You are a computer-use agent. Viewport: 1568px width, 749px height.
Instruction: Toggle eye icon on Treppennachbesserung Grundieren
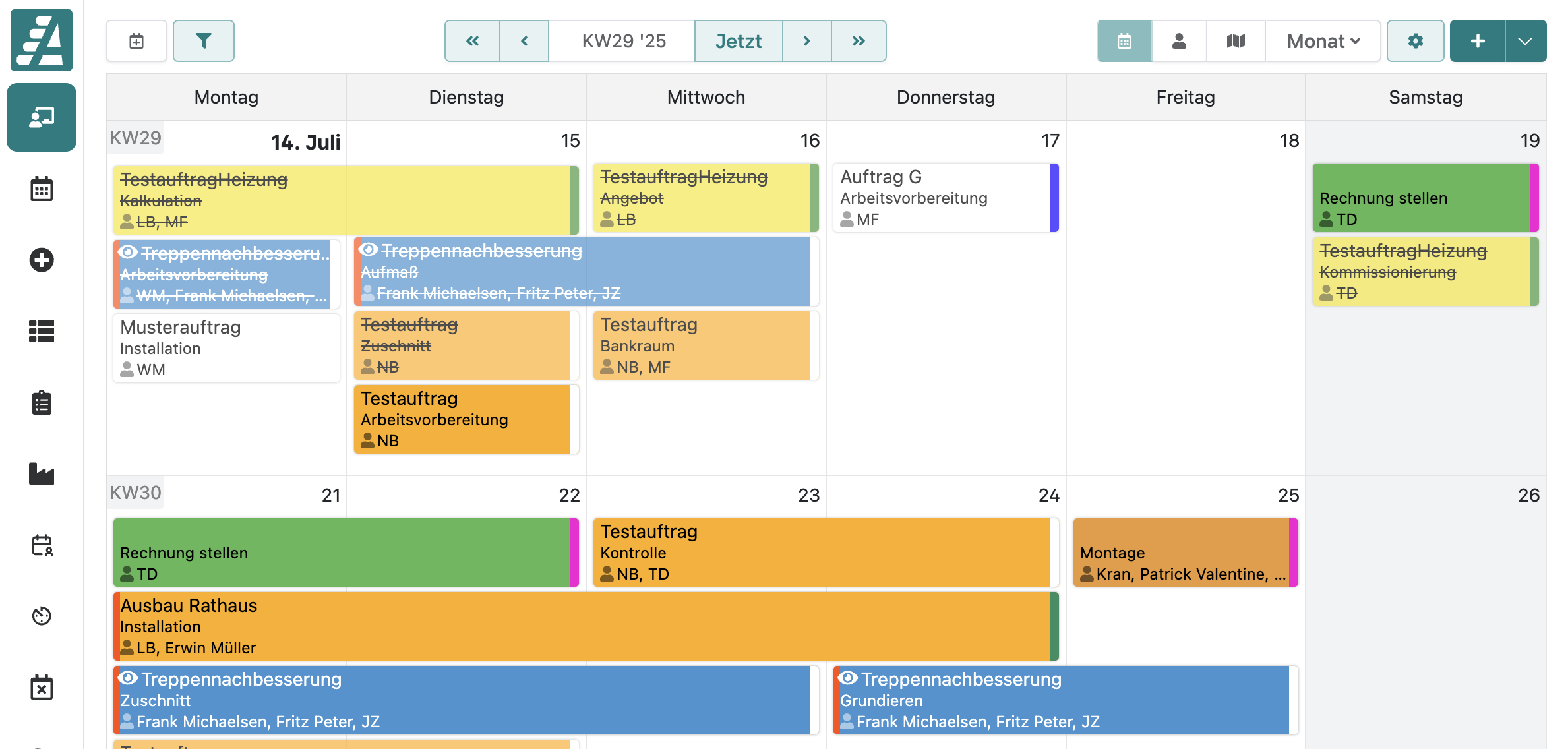coord(849,678)
